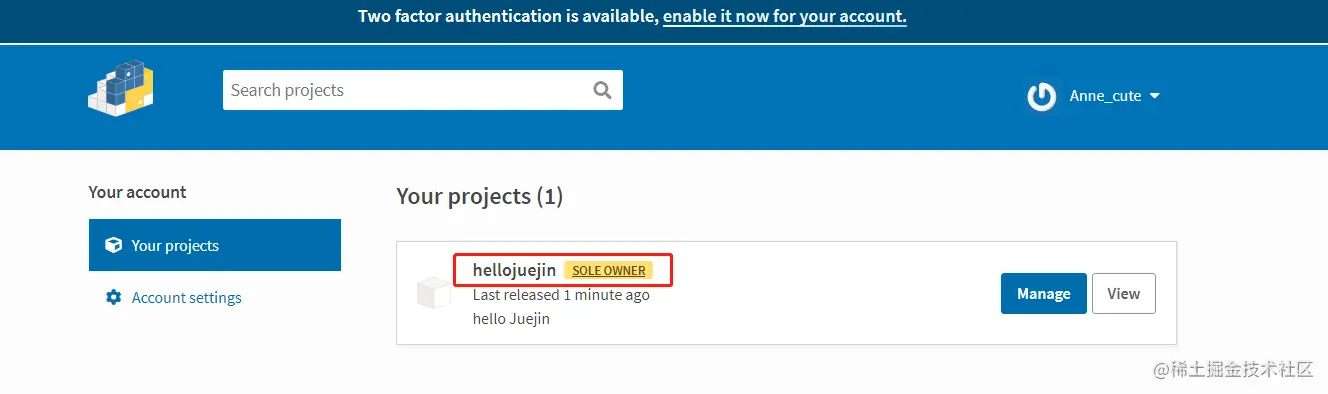
Task: Click the Your projects (1) heading
Action: click(x=480, y=196)
